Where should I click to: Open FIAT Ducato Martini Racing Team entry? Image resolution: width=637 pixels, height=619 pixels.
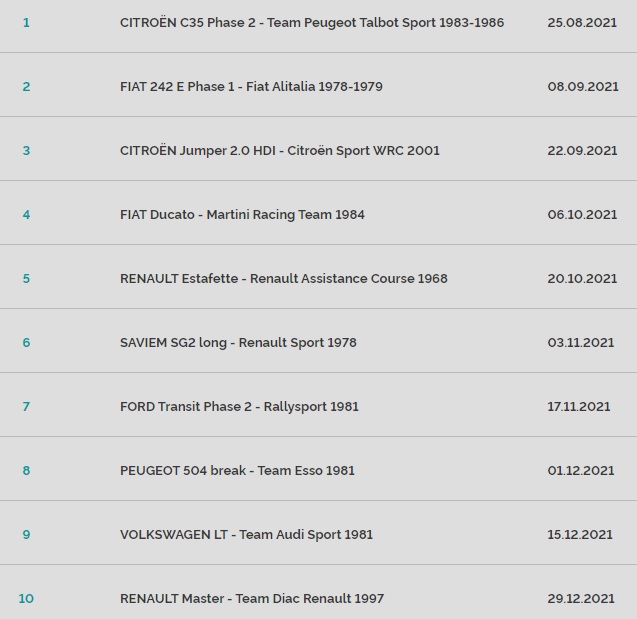click(242, 215)
